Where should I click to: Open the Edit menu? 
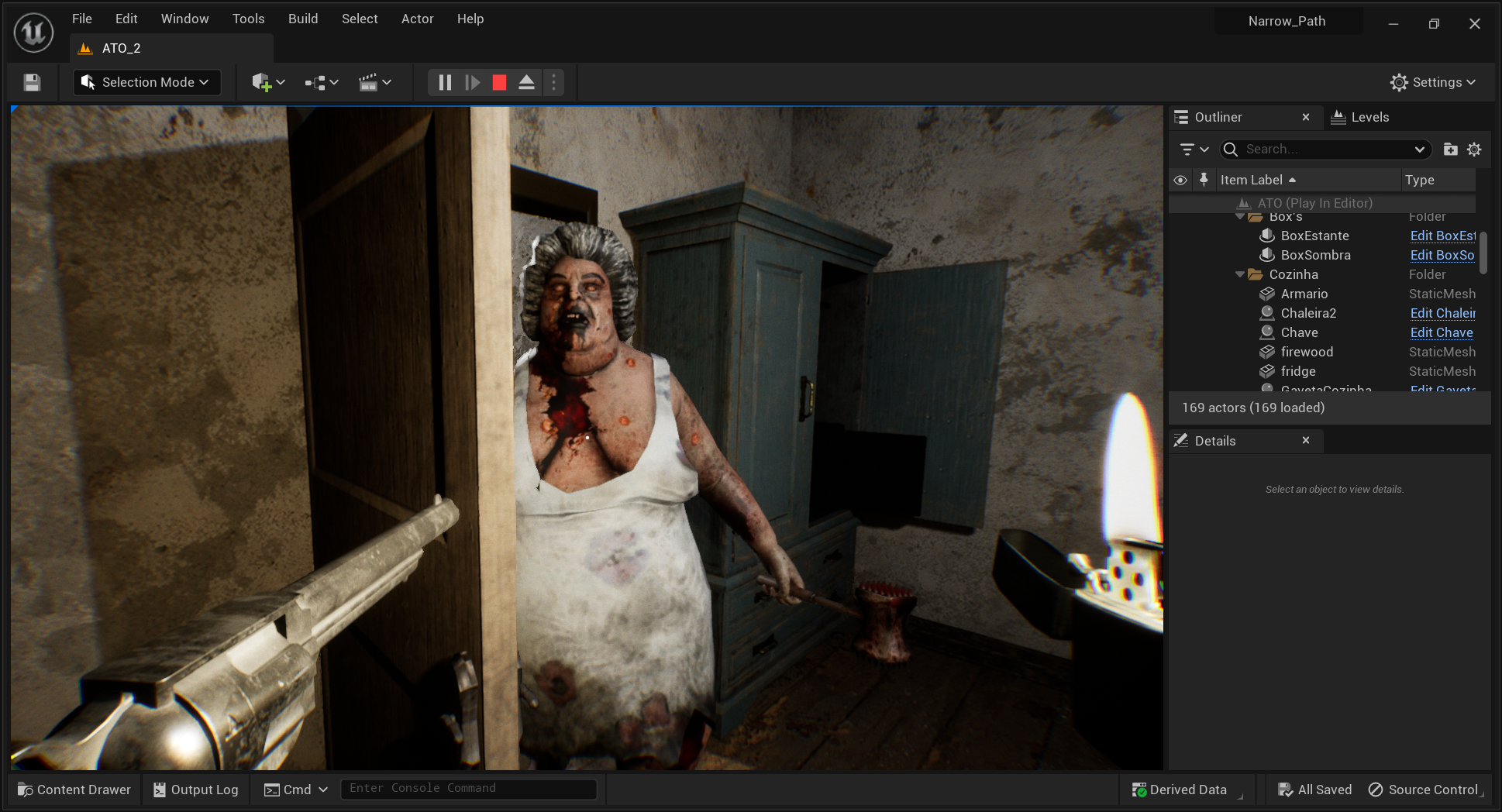coord(126,19)
